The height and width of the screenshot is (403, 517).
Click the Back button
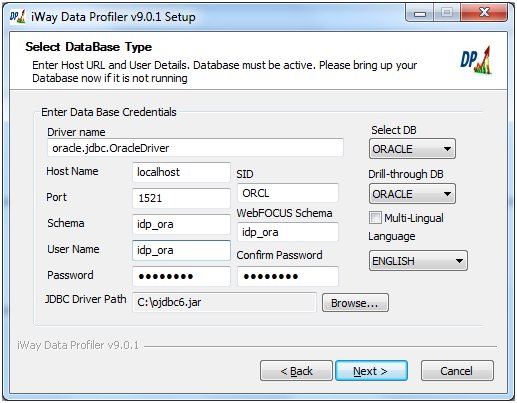[x=296, y=370]
